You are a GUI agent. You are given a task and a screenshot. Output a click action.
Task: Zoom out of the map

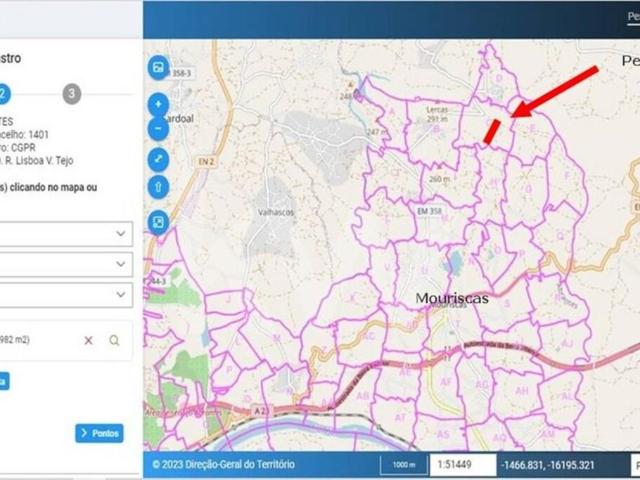coord(158,129)
